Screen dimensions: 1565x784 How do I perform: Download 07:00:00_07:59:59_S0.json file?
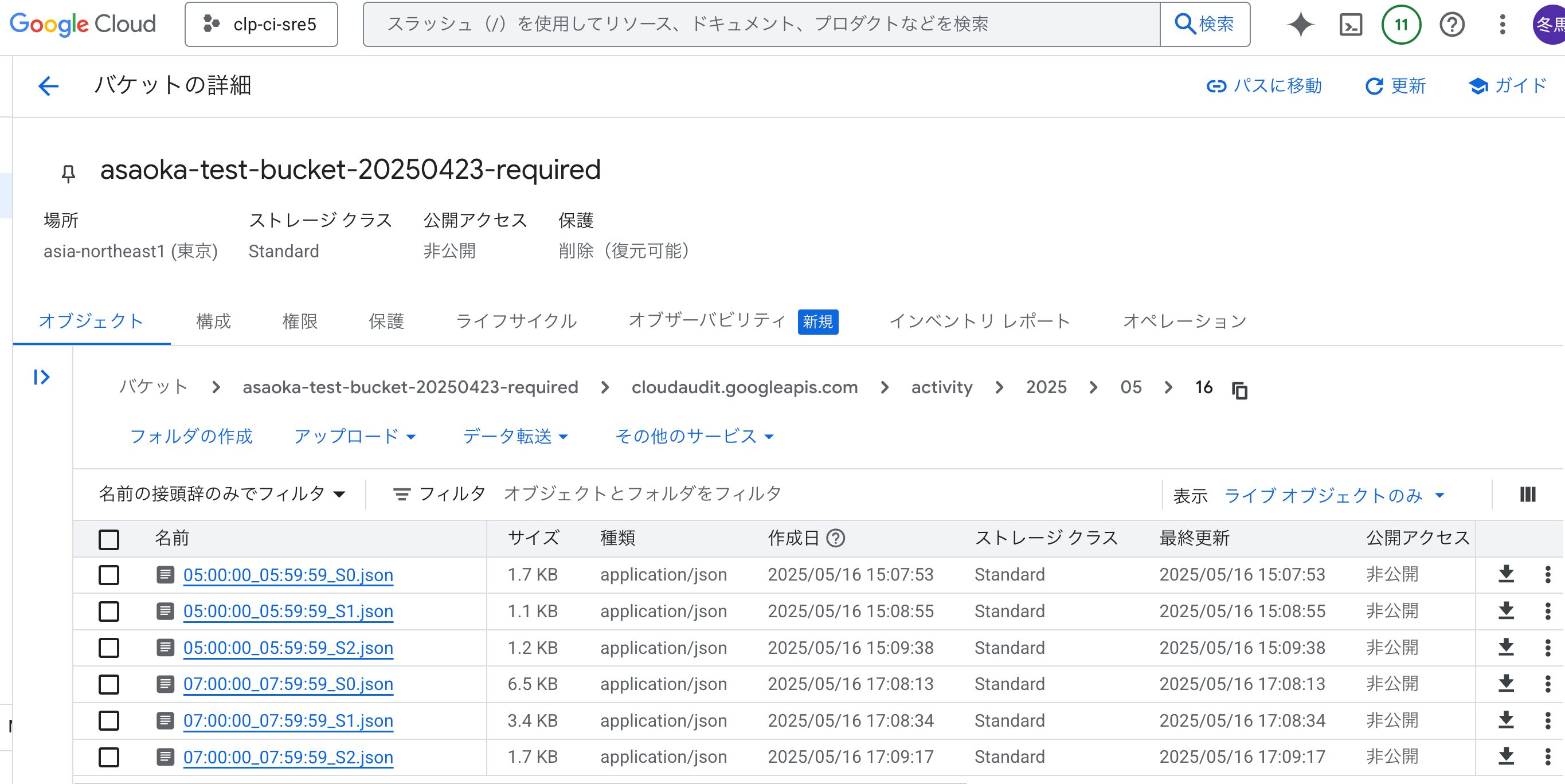[x=1505, y=684]
